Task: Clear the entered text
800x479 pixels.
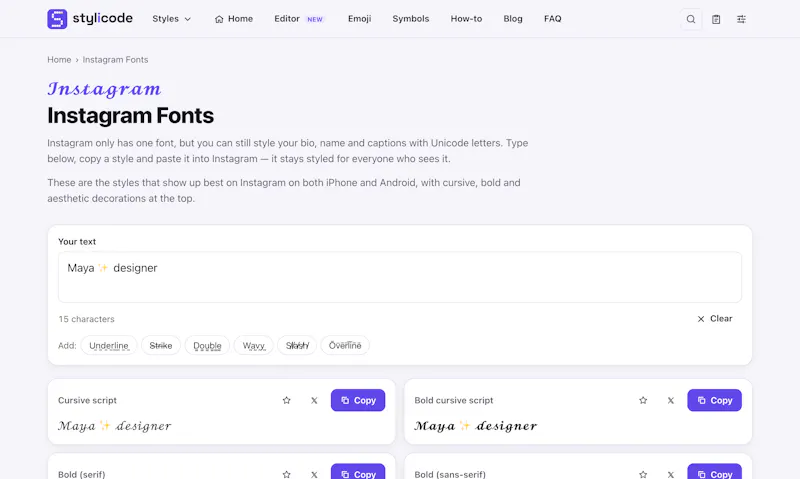Action: [715, 319]
